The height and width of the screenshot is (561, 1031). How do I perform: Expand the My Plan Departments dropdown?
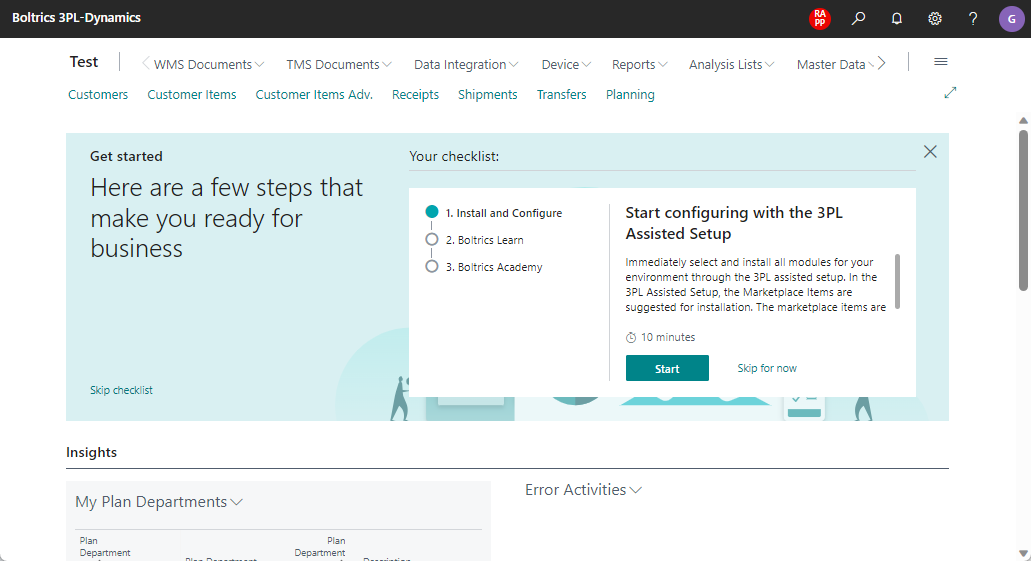[159, 502]
